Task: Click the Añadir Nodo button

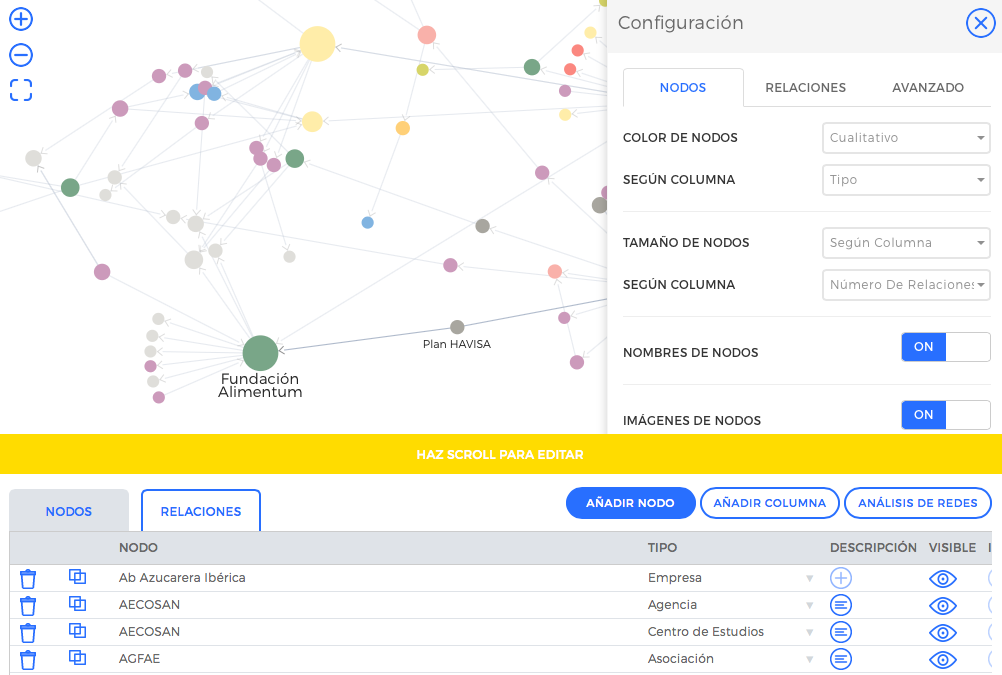Action: pos(630,503)
